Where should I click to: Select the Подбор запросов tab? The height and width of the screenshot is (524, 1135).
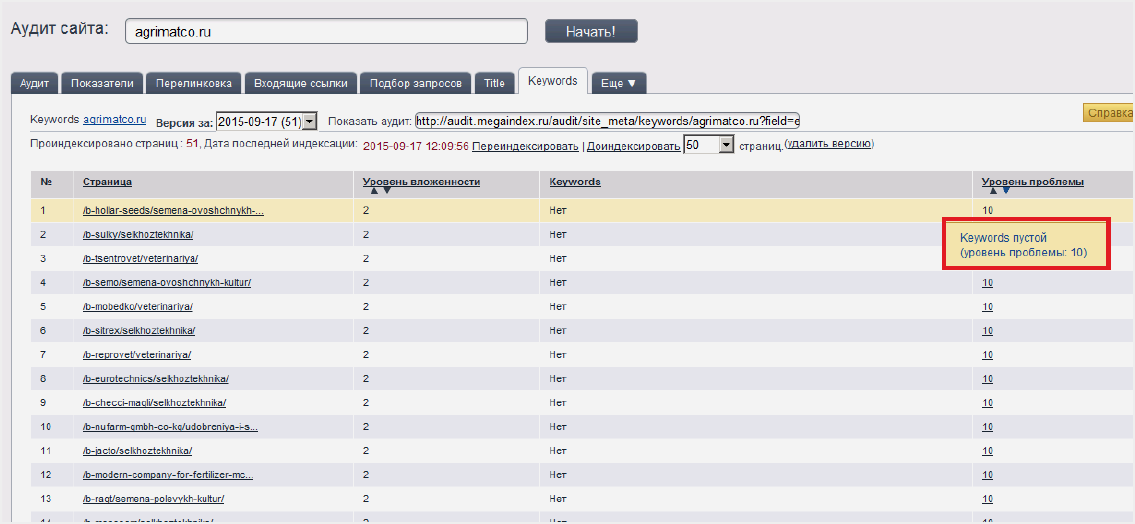click(415, 83)
